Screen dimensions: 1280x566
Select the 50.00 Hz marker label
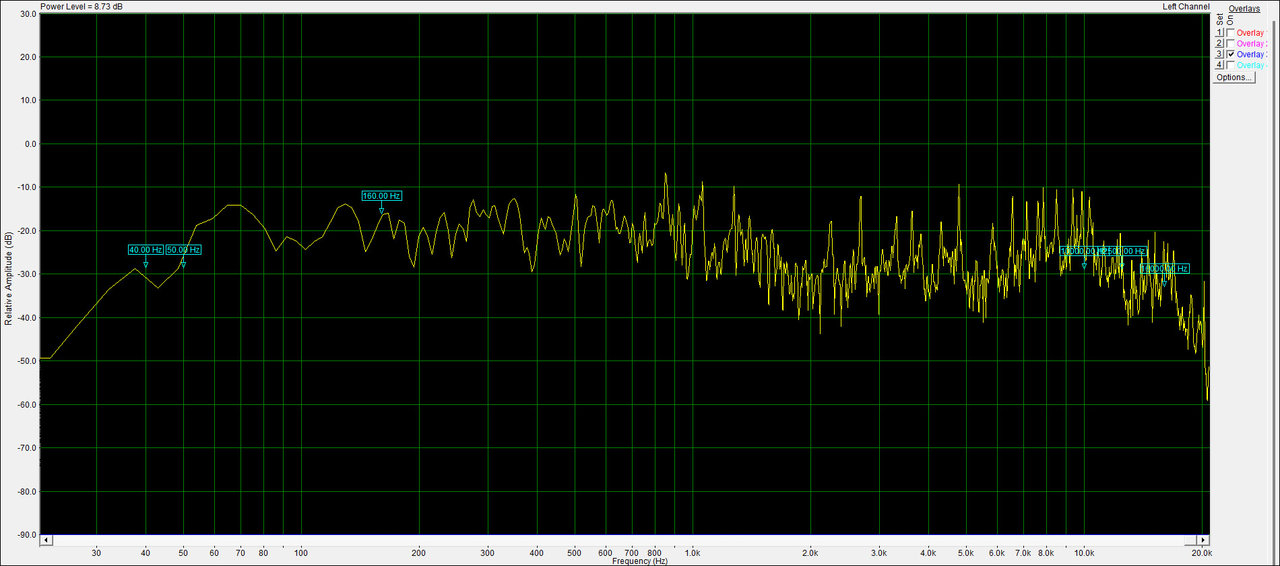coord(184,250)
